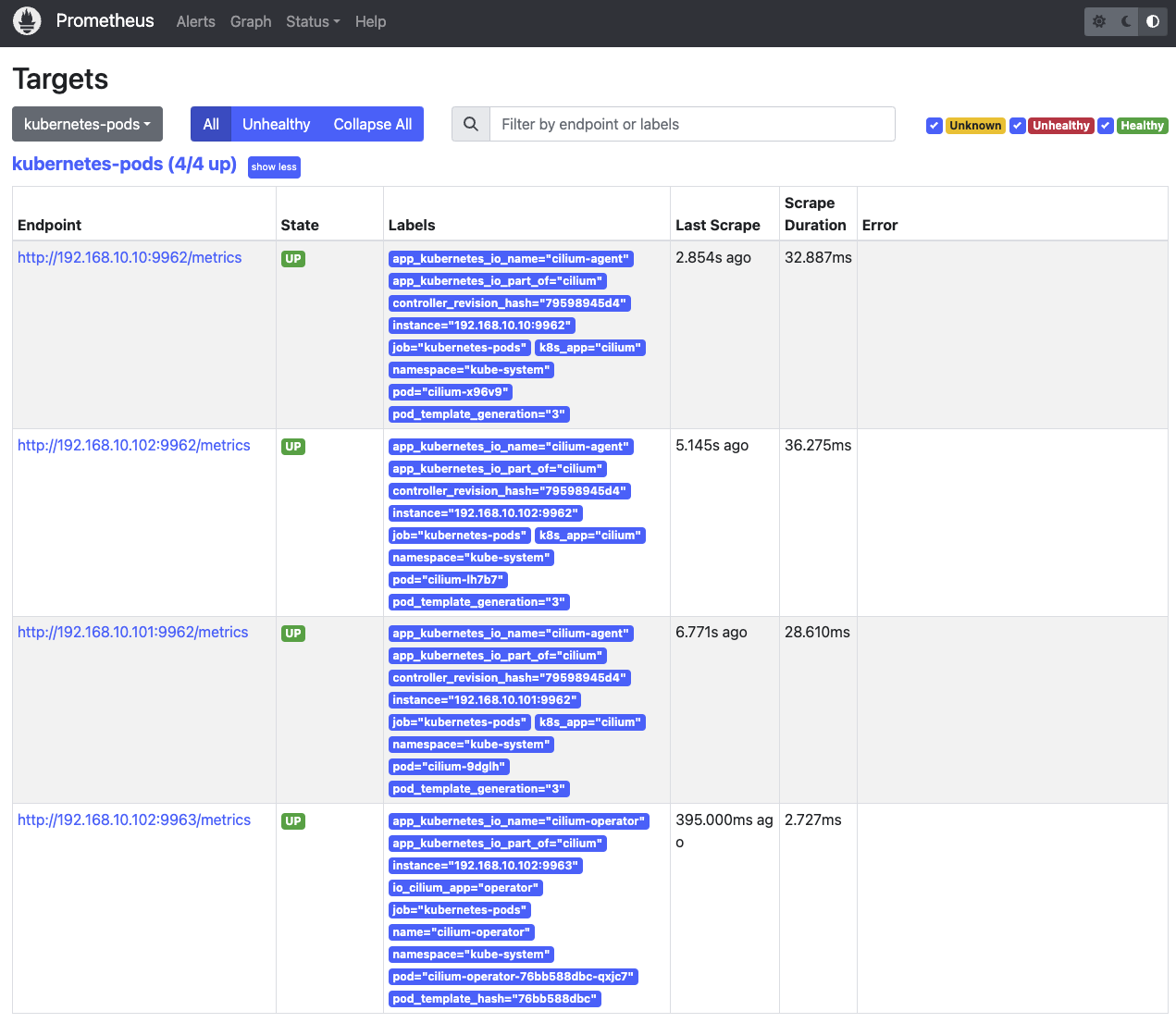Open the kubernetes-pods (4/4 up) heading link
The width and height of the screenshot is (1176, 1023).
124,164
